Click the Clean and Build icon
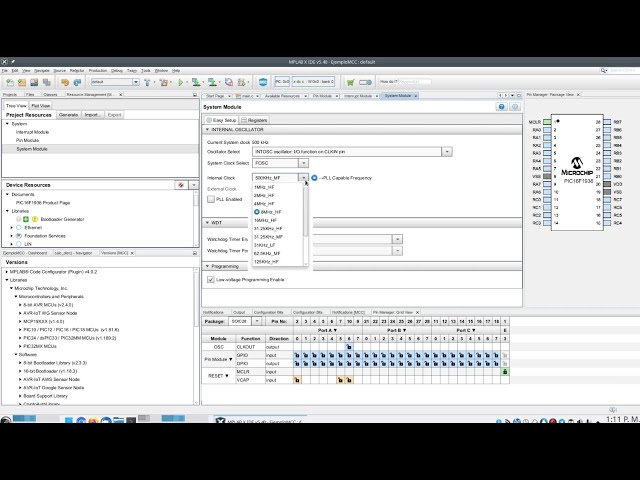Image resolution: width=640 pixels, height=480 pixels. pos(164,82)
